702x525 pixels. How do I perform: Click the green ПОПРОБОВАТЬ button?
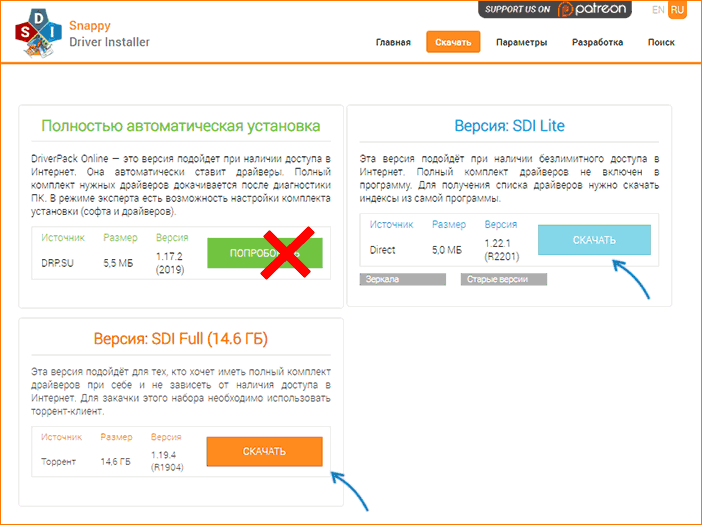pyautogui.click(x=265, y=253)
